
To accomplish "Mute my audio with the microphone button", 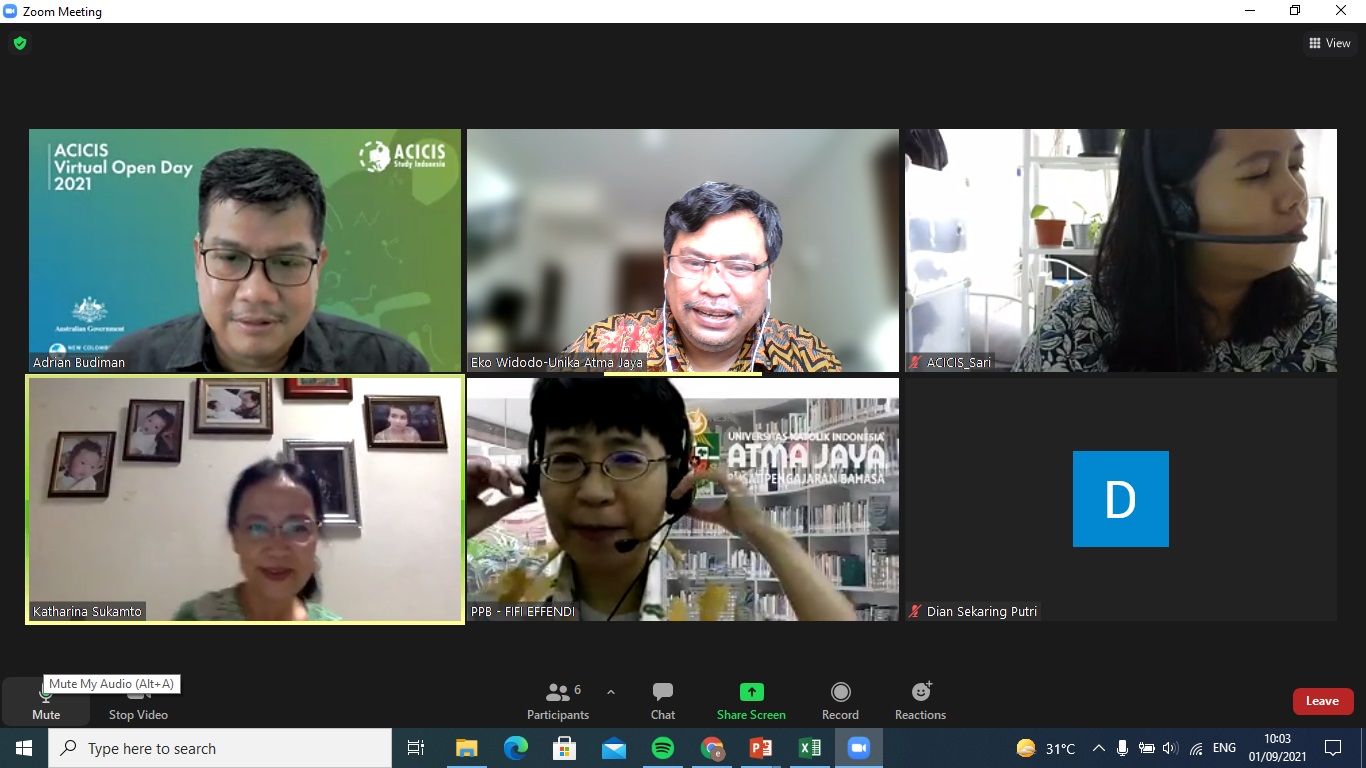I will coord(46,701).
